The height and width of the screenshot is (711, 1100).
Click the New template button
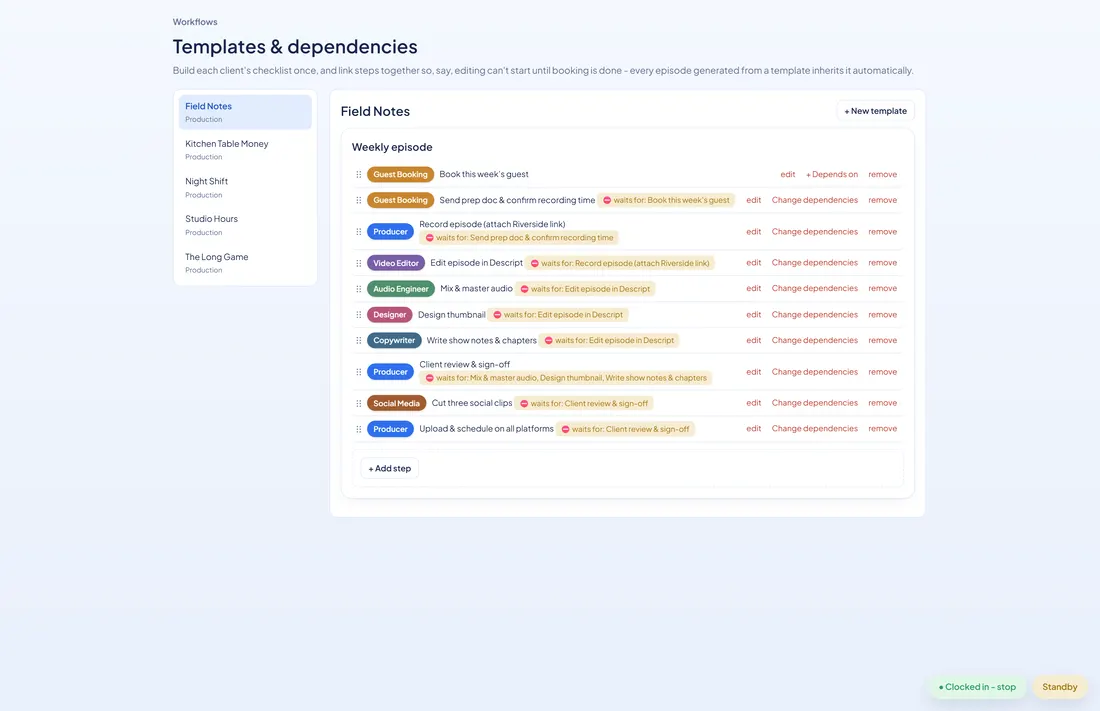[x=876, y=111]
